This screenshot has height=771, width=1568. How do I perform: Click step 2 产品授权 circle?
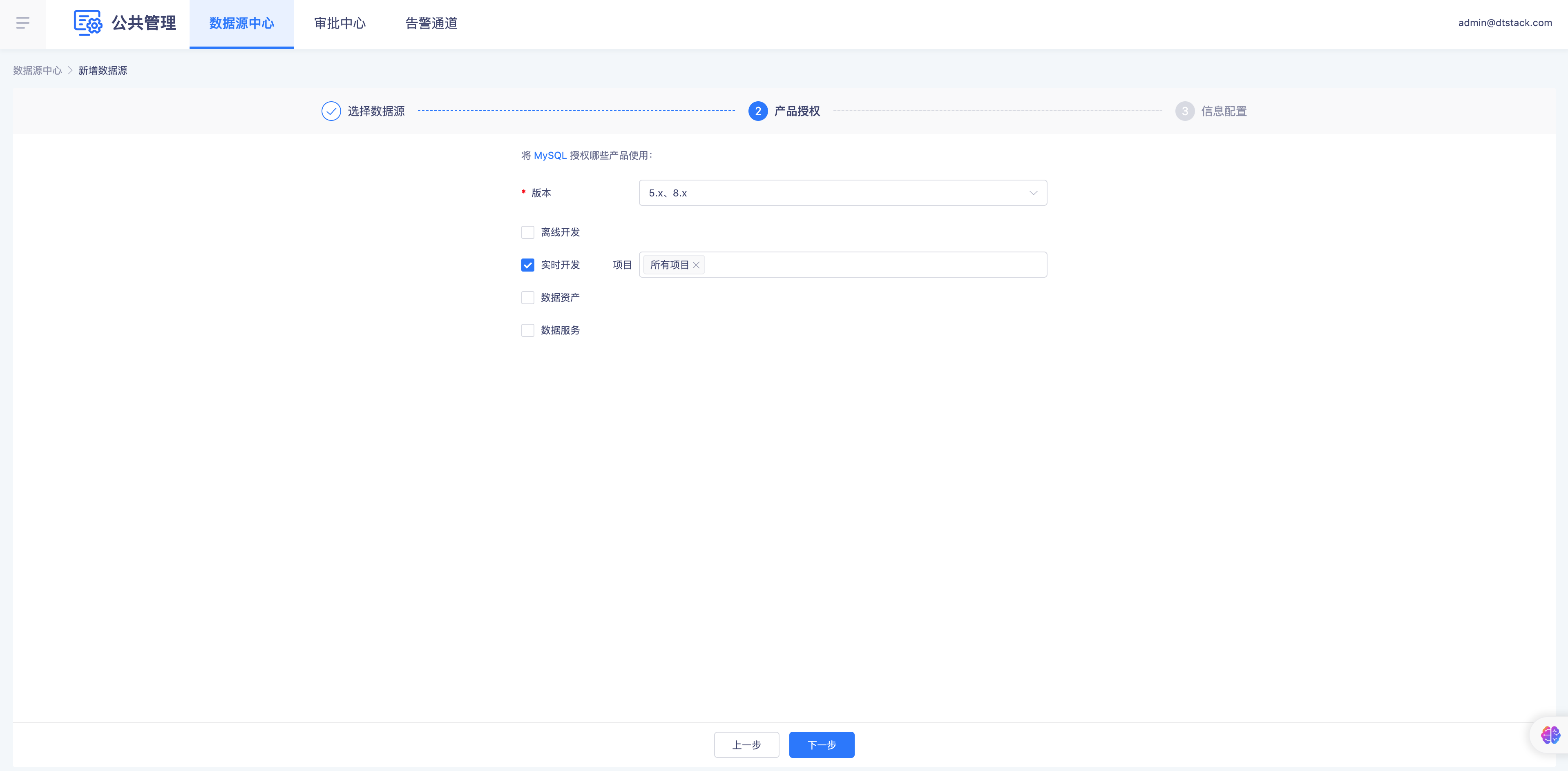click(x=758, y=111)
